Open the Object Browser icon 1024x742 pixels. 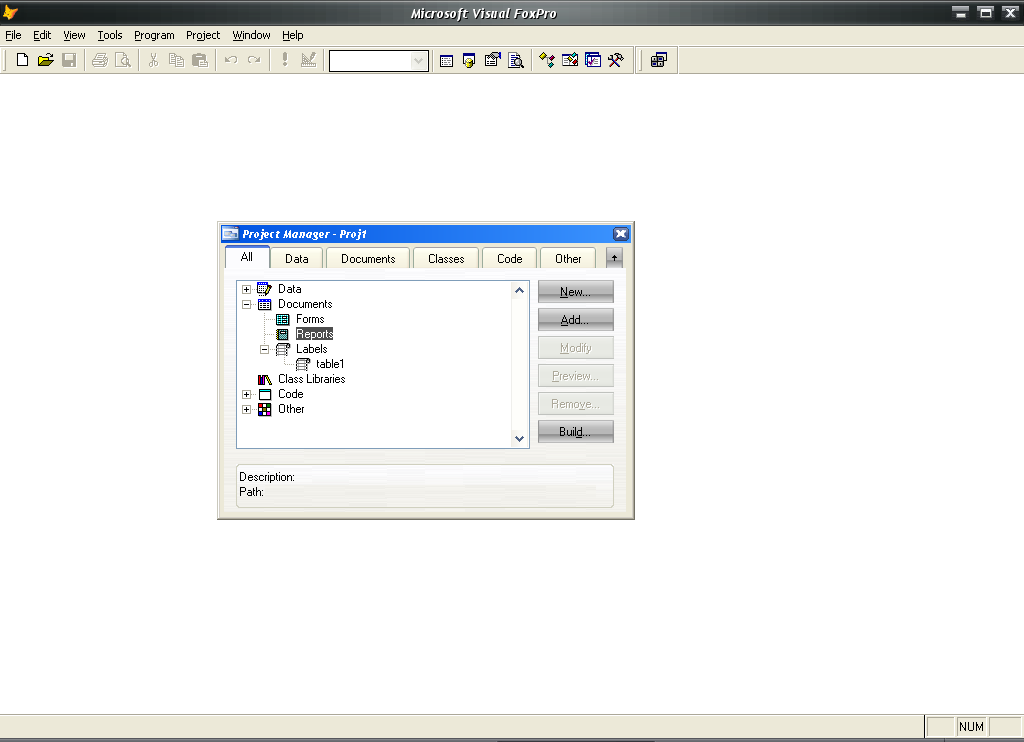coord(569,61)
